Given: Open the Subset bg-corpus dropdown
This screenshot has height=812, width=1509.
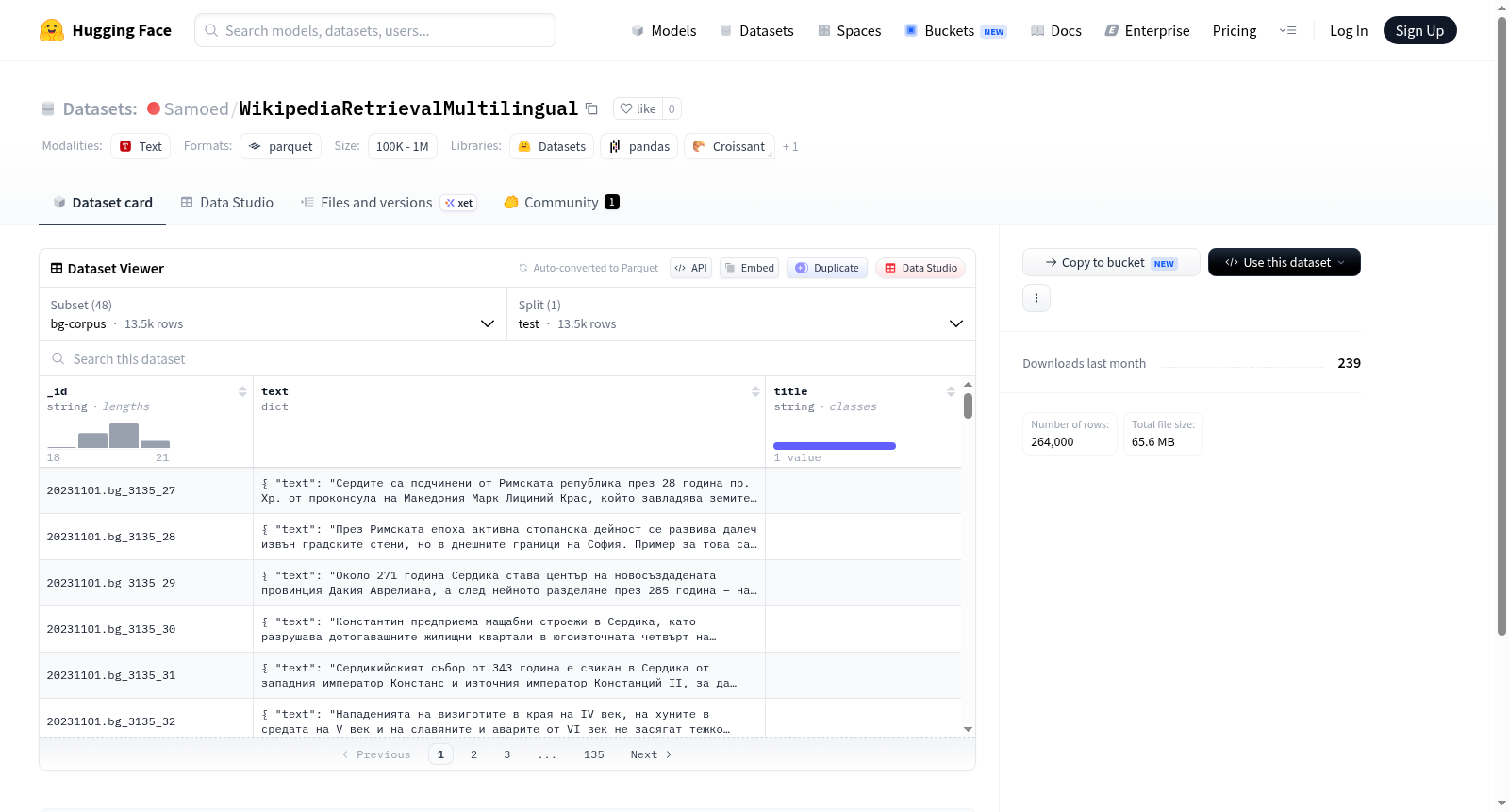Looking at the screenshot, I should [x=273, y=314].
